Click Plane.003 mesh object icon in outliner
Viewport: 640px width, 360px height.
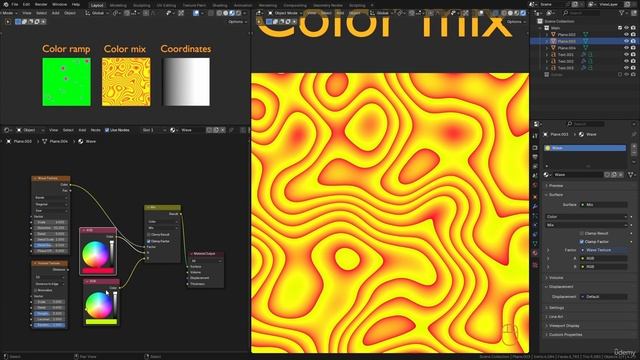(x=553, y=41)
